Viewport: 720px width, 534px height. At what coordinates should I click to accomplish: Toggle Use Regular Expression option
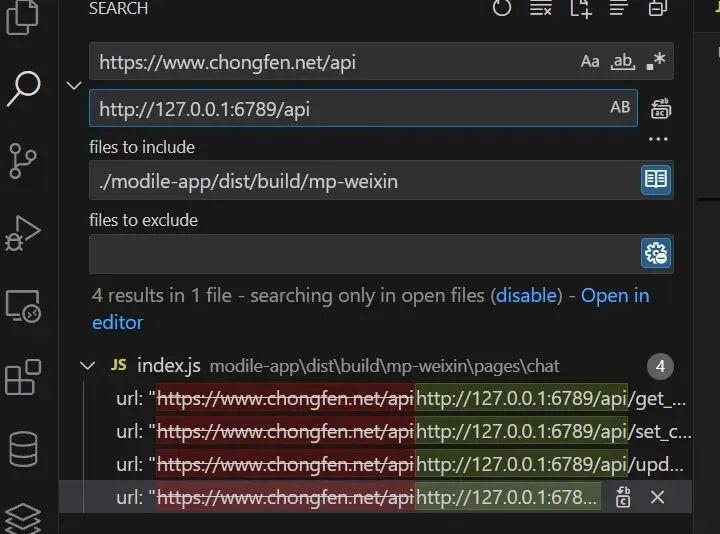pyautogui.click(x=656, y=61)
